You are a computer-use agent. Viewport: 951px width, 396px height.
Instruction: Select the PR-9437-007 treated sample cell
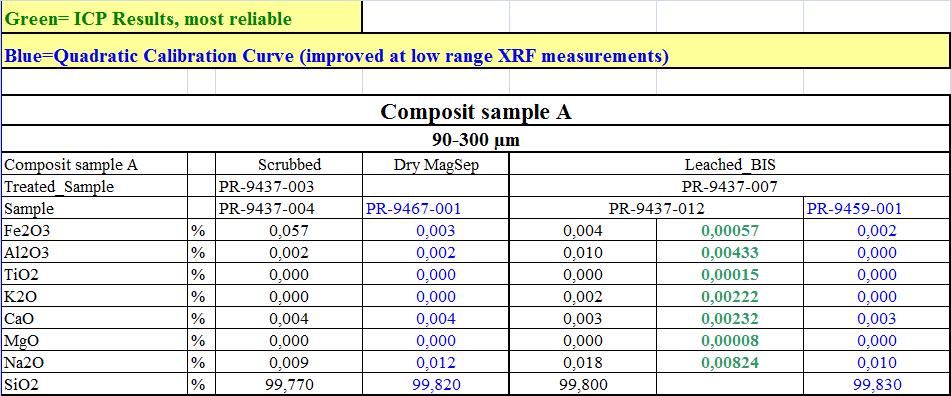point(730,186)
